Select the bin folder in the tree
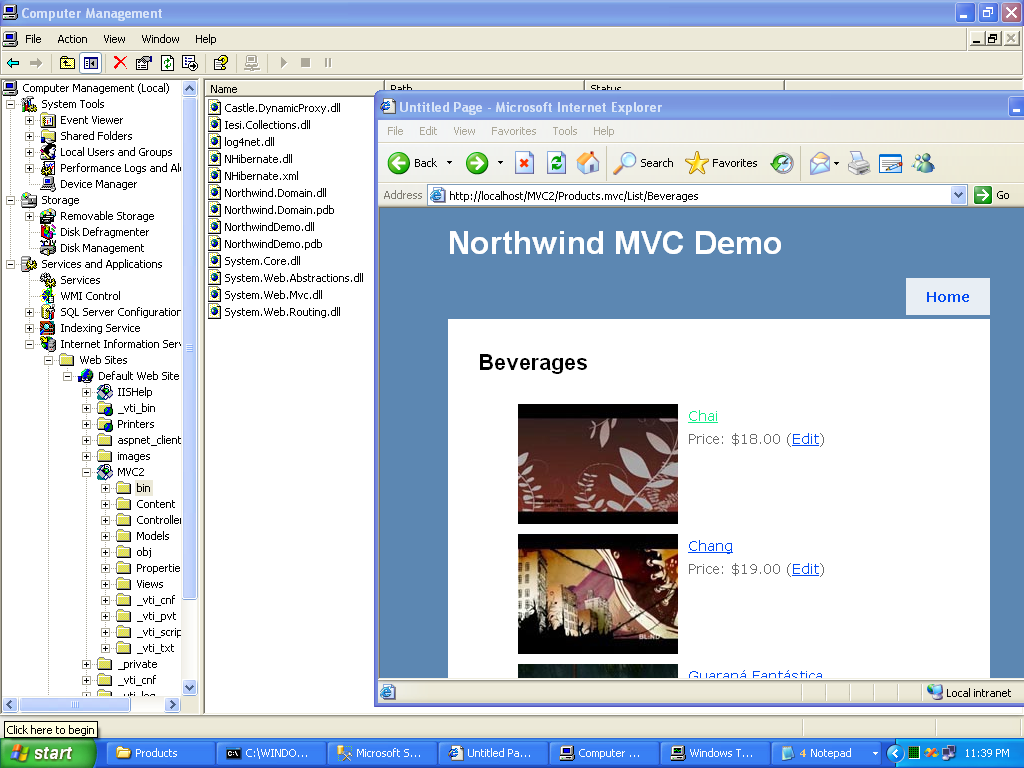This screenshot has height=768, width=1024. 143,488
